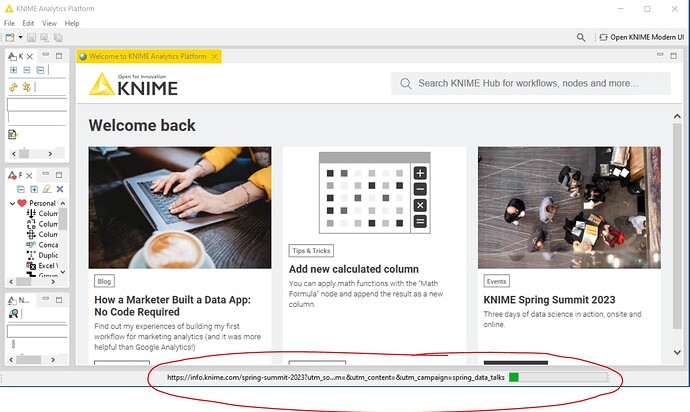Click the Save As toolbar icon
Image resolution: width=690 pixels, height=412 pixels.
tap(44, 38)
